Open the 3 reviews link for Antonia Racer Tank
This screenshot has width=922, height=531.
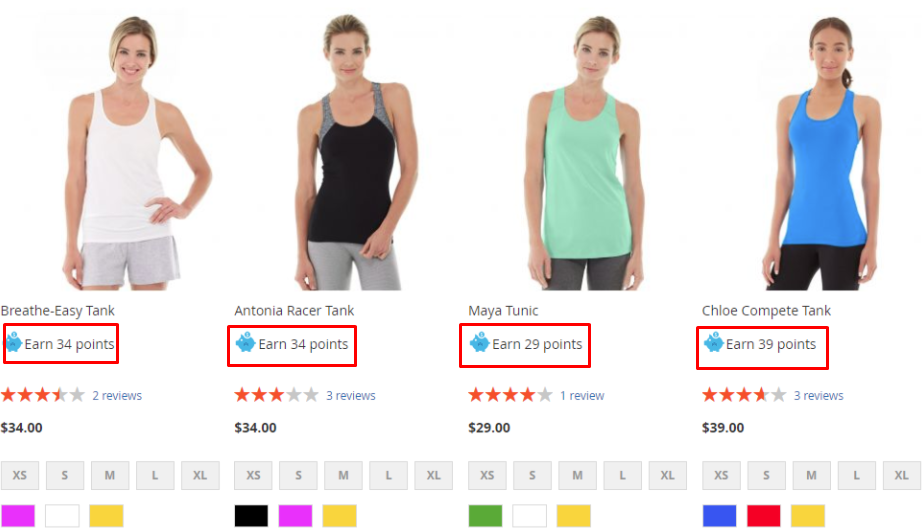350,396
